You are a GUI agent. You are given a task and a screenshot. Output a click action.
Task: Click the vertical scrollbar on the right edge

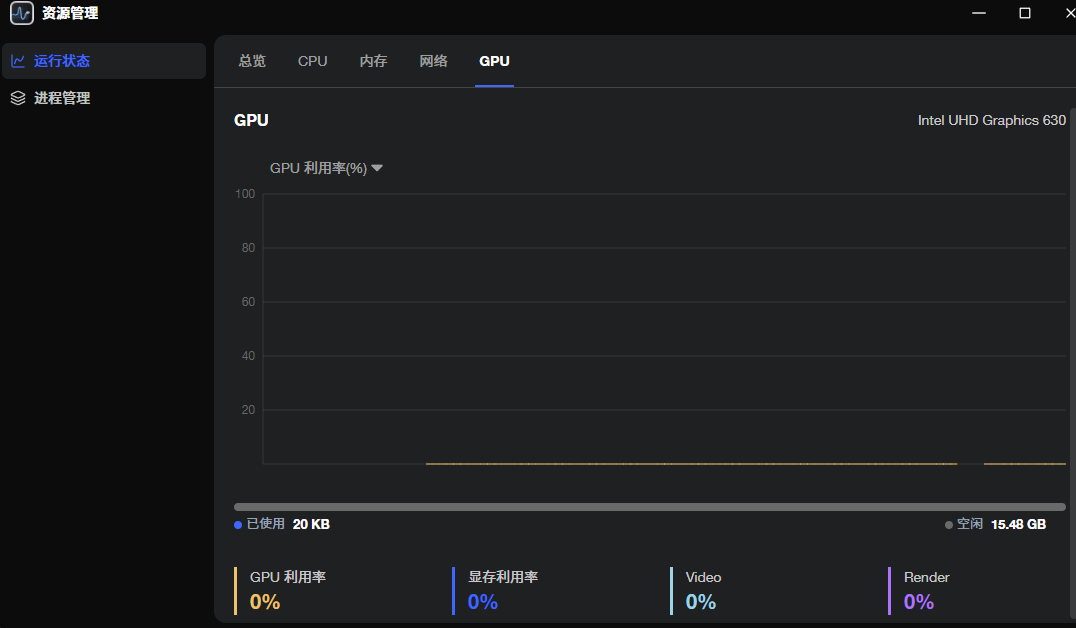(1073, 364)
